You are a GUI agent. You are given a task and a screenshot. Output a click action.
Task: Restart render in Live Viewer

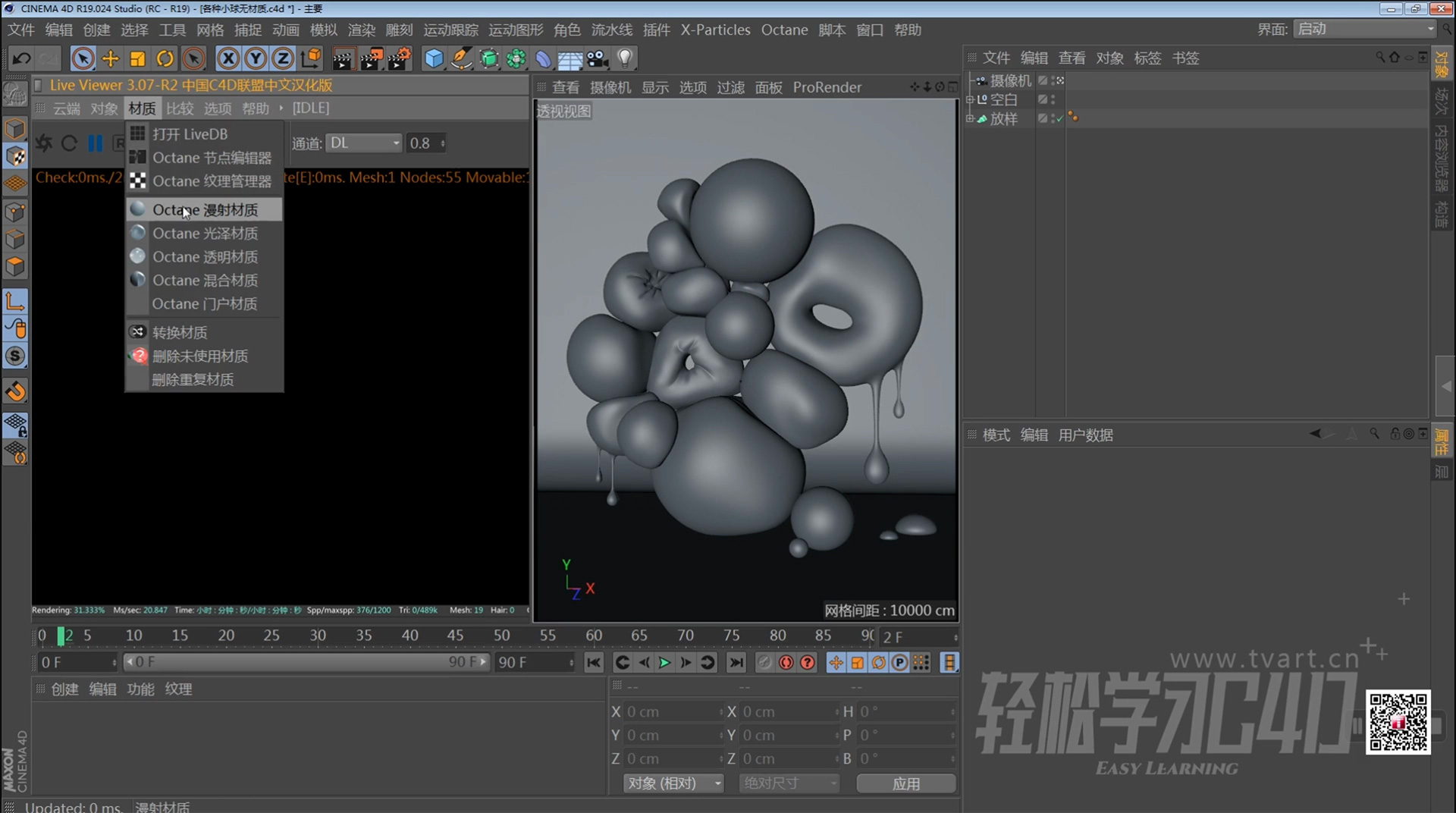[x=69, y=143]
